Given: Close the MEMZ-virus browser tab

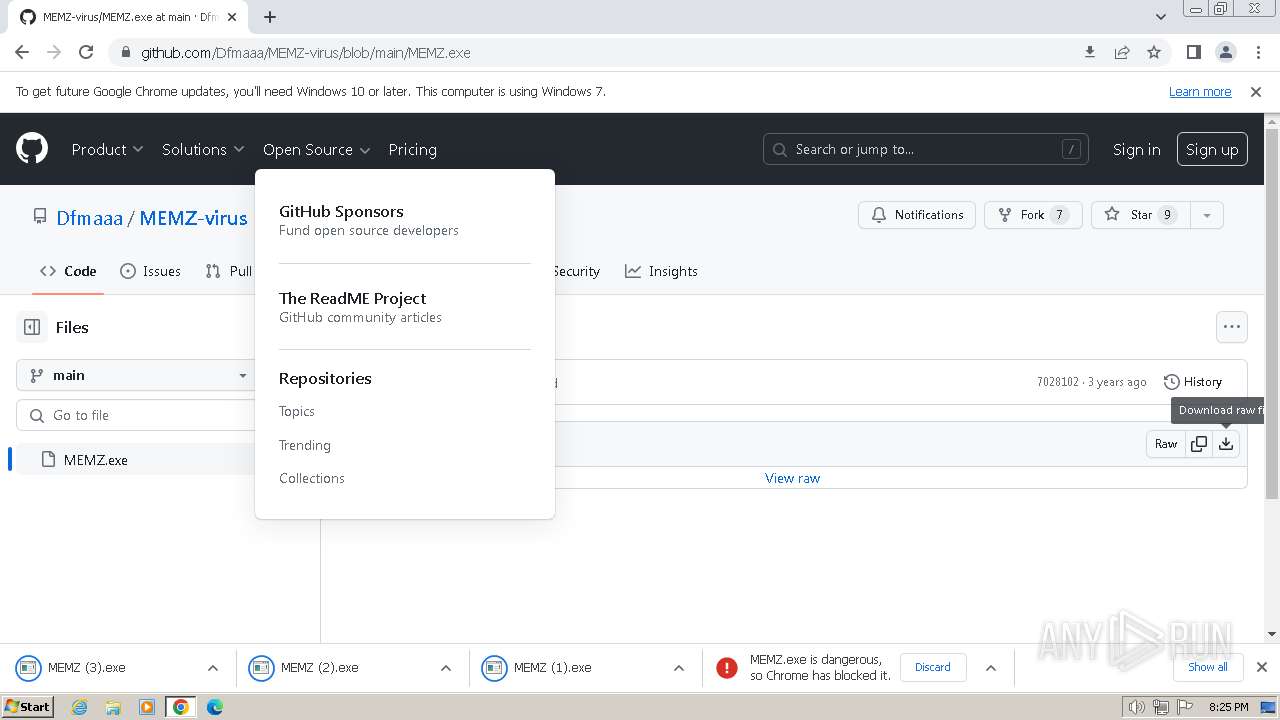Looking at the screenshot, I should (x=233, y=17).
